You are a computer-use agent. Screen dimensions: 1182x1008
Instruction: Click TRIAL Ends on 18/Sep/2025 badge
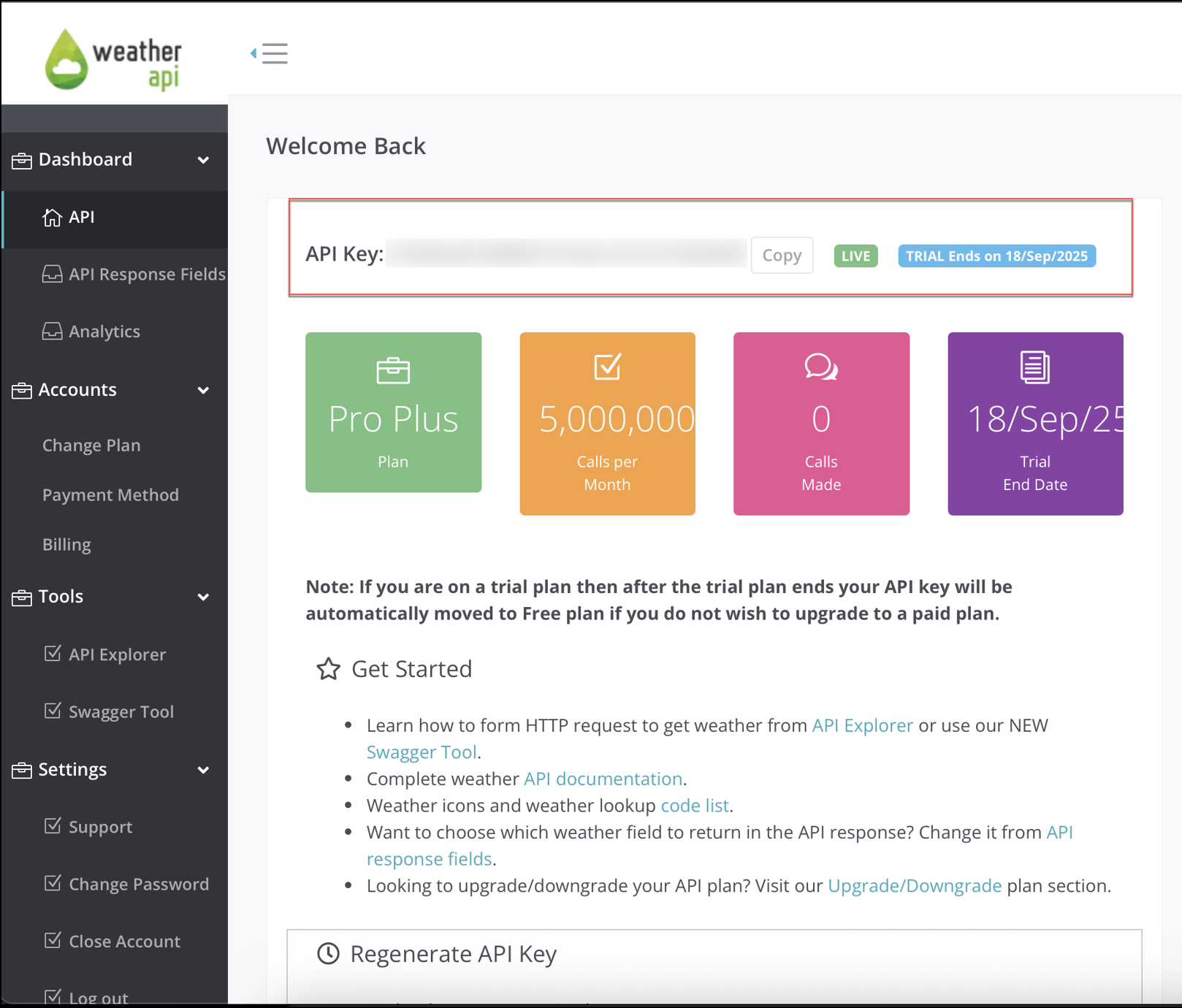coord(996,256)
